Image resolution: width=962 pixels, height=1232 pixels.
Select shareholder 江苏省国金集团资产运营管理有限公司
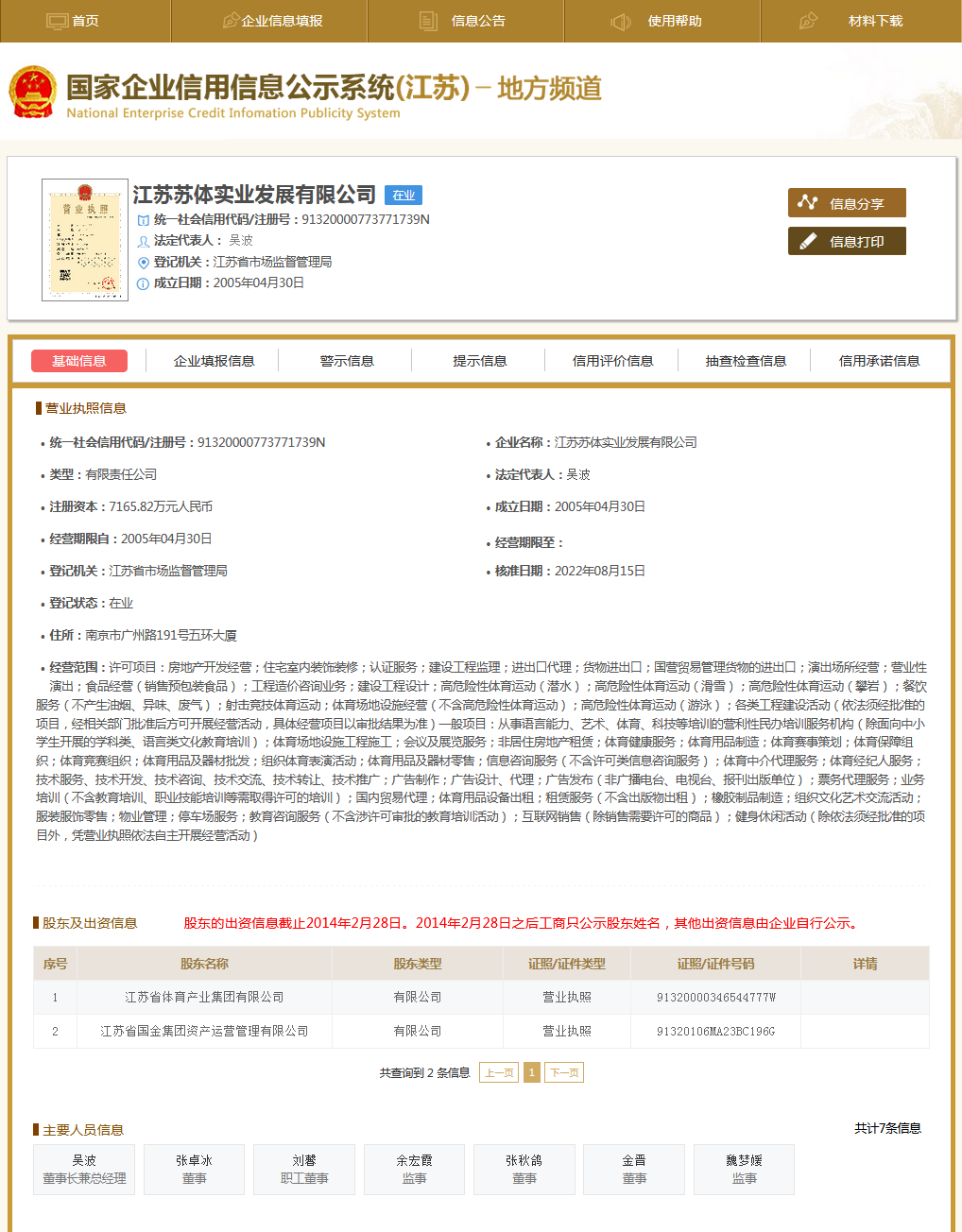(x=204, y=1032)
